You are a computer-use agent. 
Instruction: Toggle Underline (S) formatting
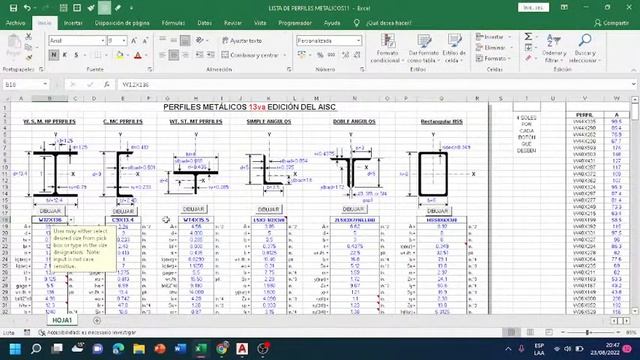(x=76, y=55)
